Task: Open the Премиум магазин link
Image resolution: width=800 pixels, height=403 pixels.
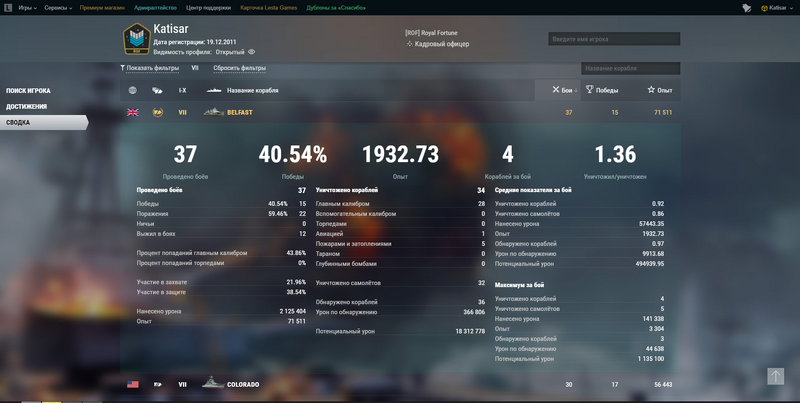Action: click(103, 7)
